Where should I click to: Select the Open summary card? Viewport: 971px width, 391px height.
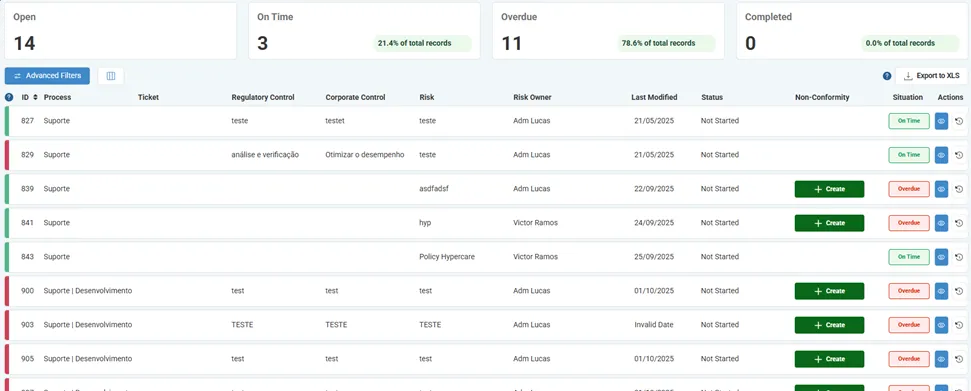121,31
